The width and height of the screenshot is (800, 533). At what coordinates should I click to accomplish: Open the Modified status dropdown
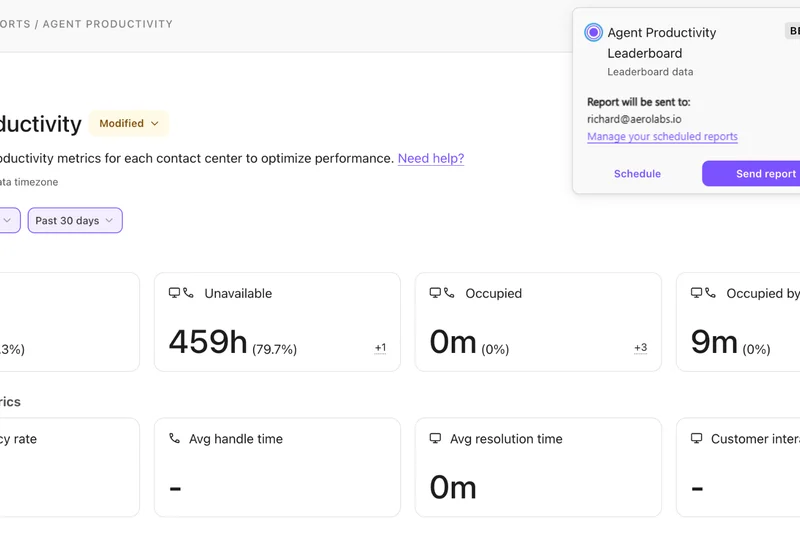[129, 124]
